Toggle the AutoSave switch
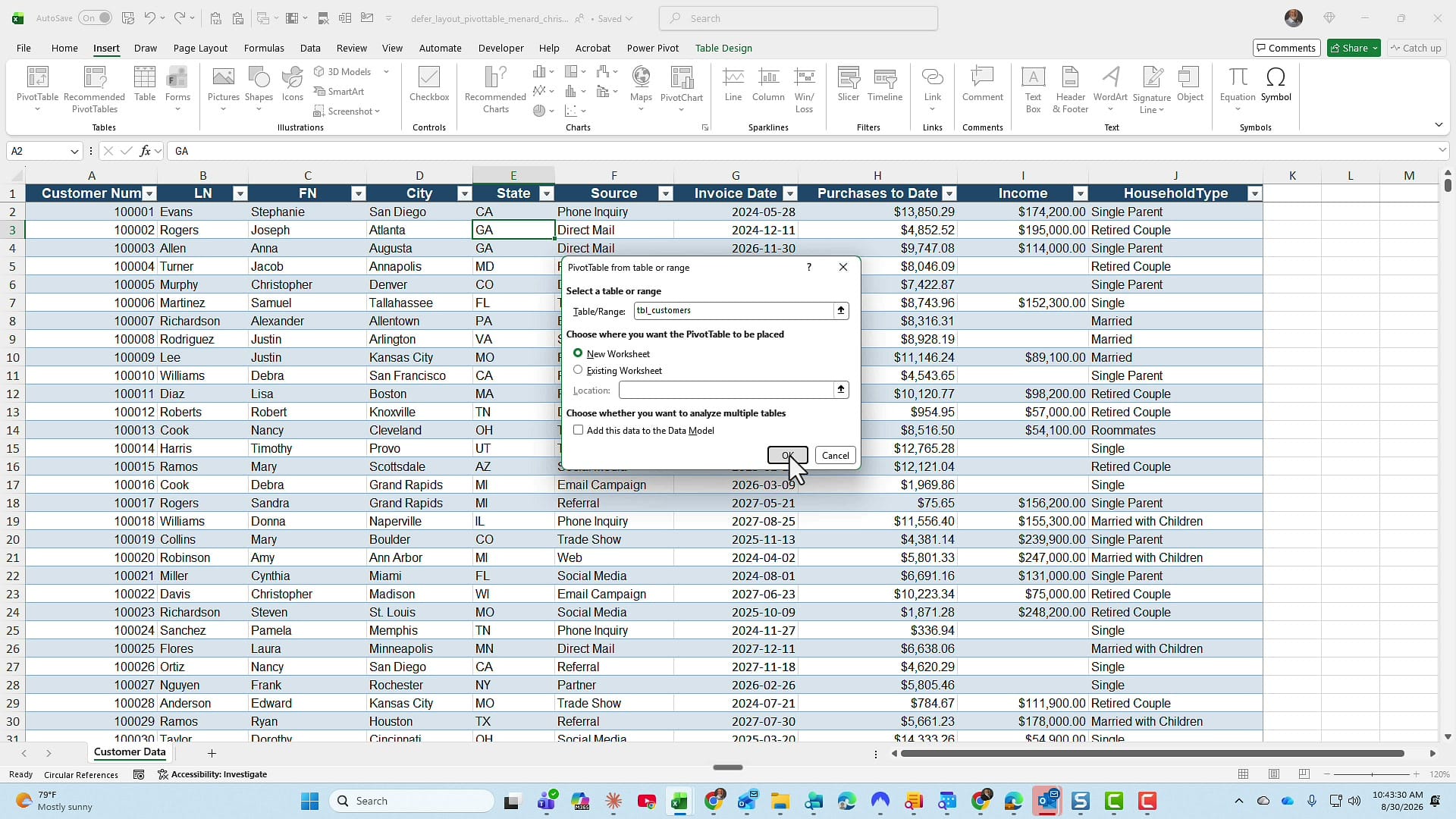1456x819 pixels. [x=95, y=18]
